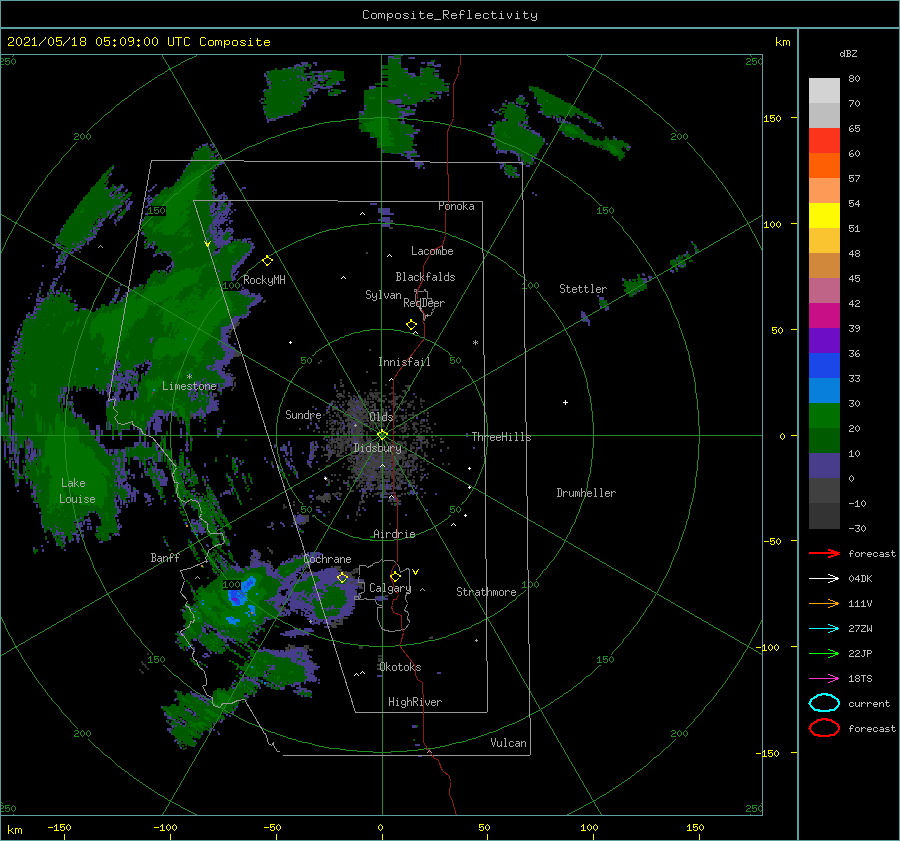Click the yellow marker above Calgary
The width and height of the screenshot is (900, 841).
395,576
